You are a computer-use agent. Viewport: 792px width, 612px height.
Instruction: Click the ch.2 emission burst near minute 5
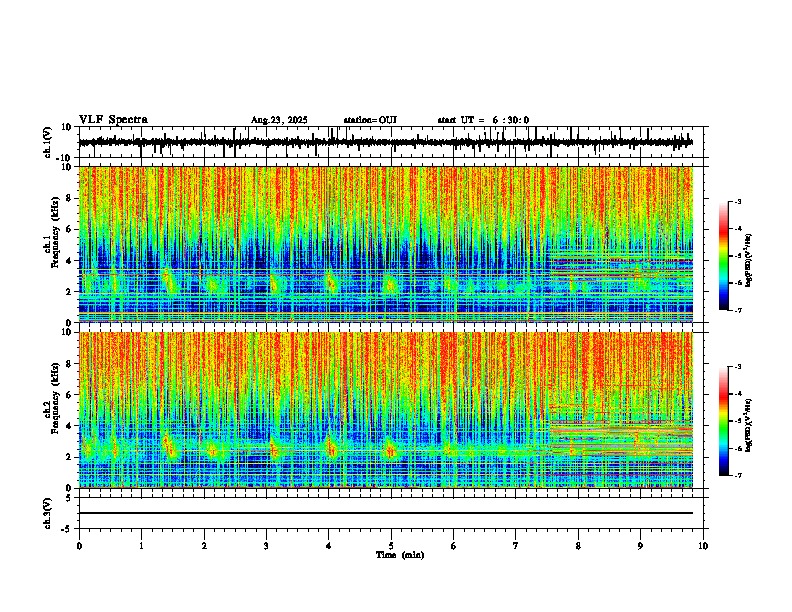[390, 449]
